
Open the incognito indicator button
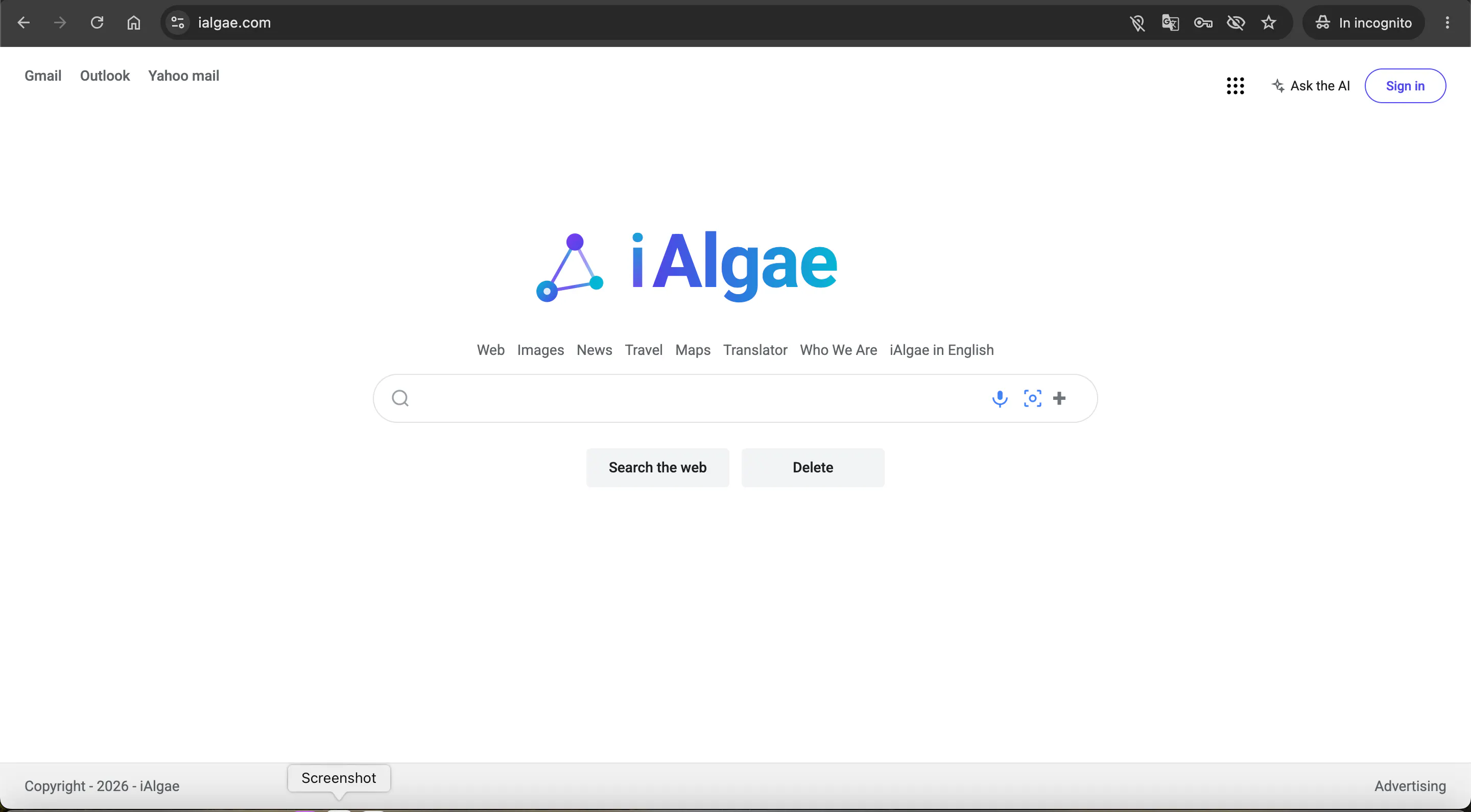click(1363, 23)
